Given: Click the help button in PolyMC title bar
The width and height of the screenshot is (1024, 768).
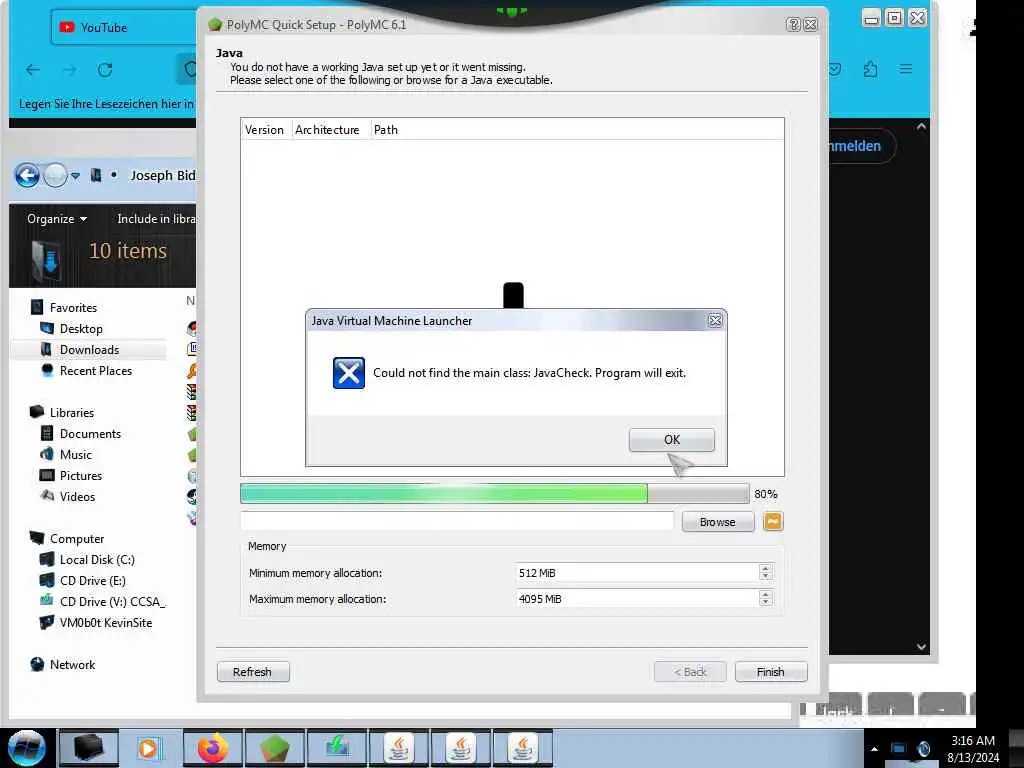Looking at the screenshot, I should pos(793,25).
